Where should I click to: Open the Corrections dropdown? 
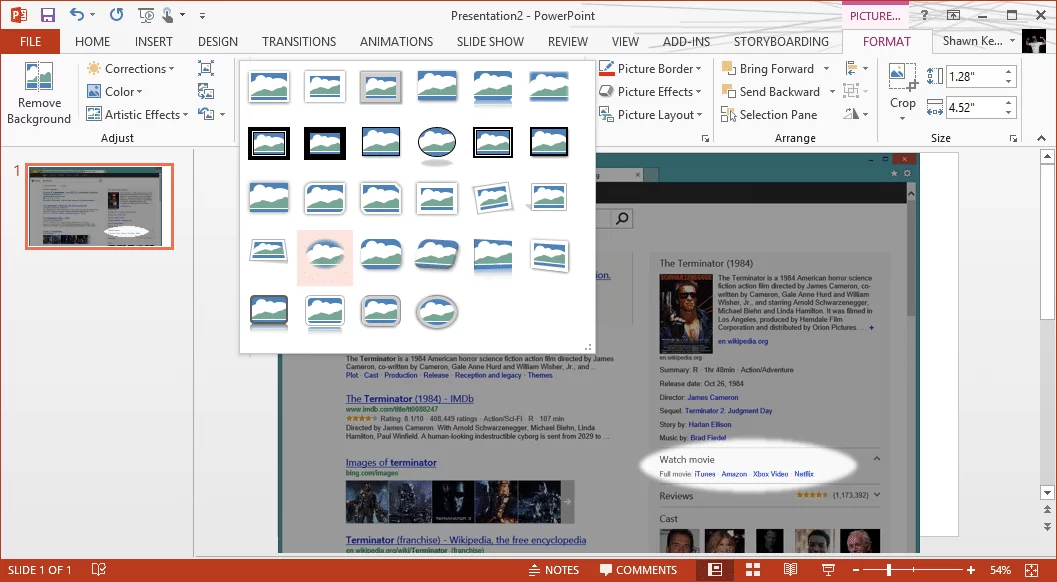pos(131,69)
